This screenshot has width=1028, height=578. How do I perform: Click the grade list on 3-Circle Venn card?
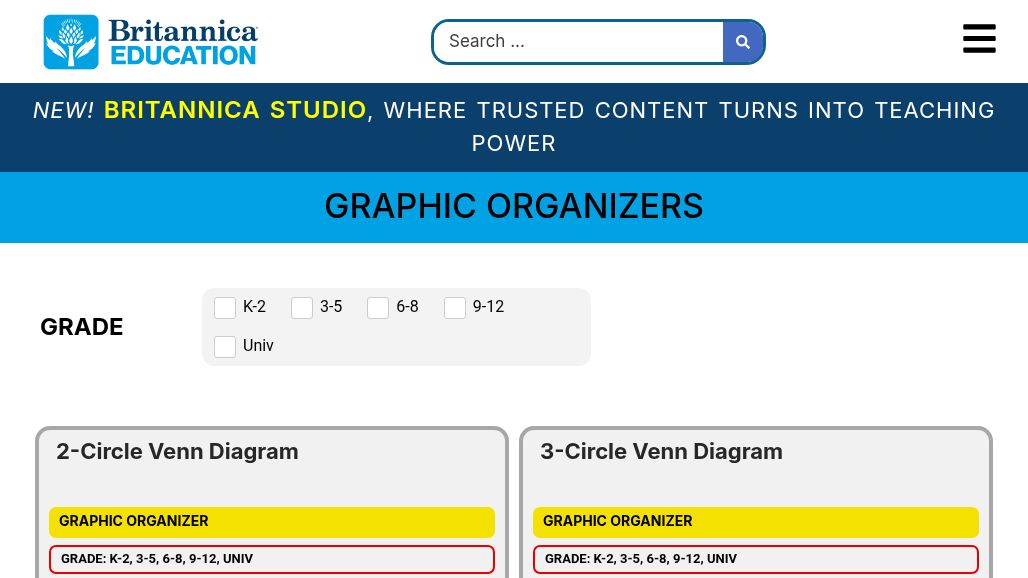(x=755, y=559)
